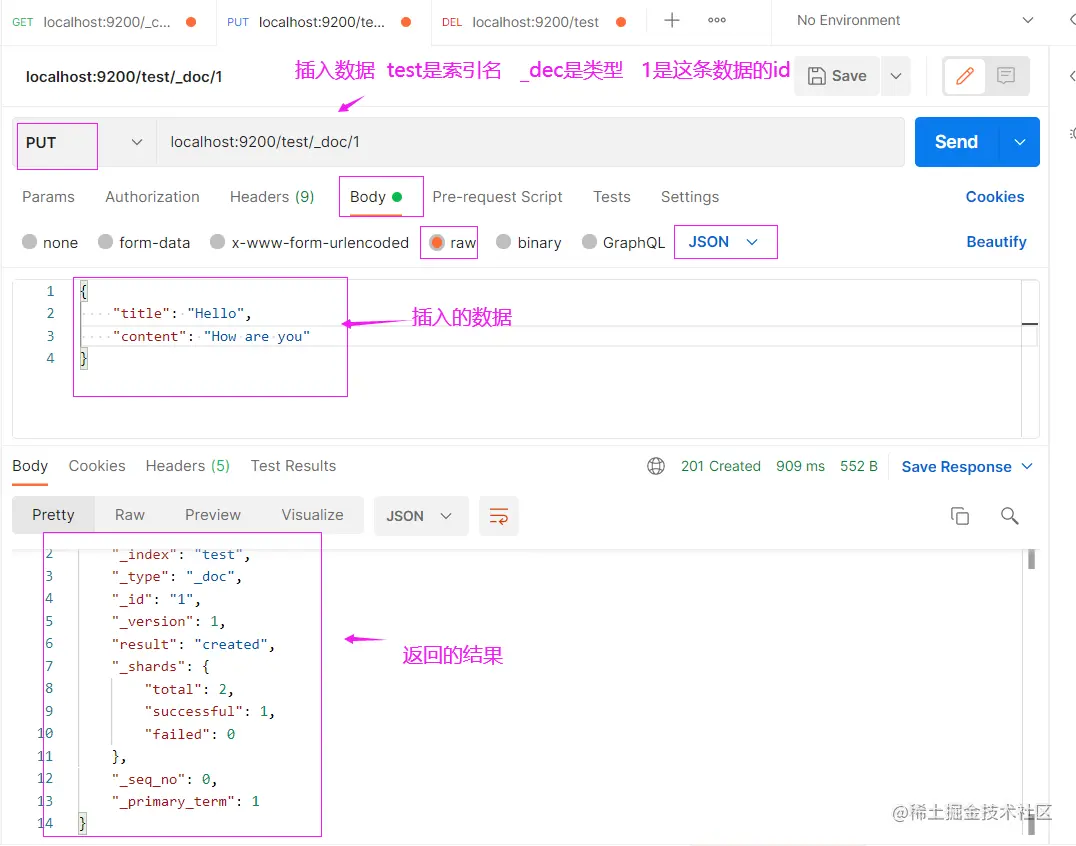Open the Cookies link
Viewport: 1076px width, 846px height.
point(994,197)
